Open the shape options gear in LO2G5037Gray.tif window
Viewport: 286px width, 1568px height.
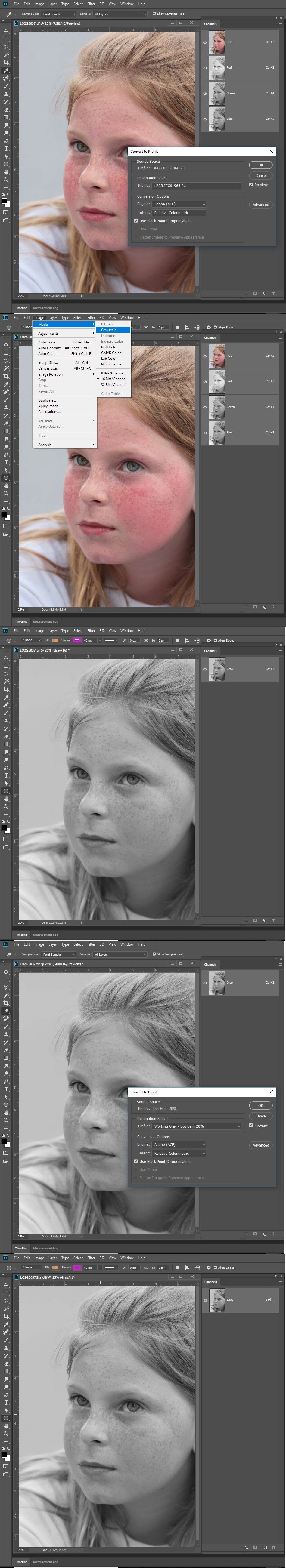point(209,1267)
